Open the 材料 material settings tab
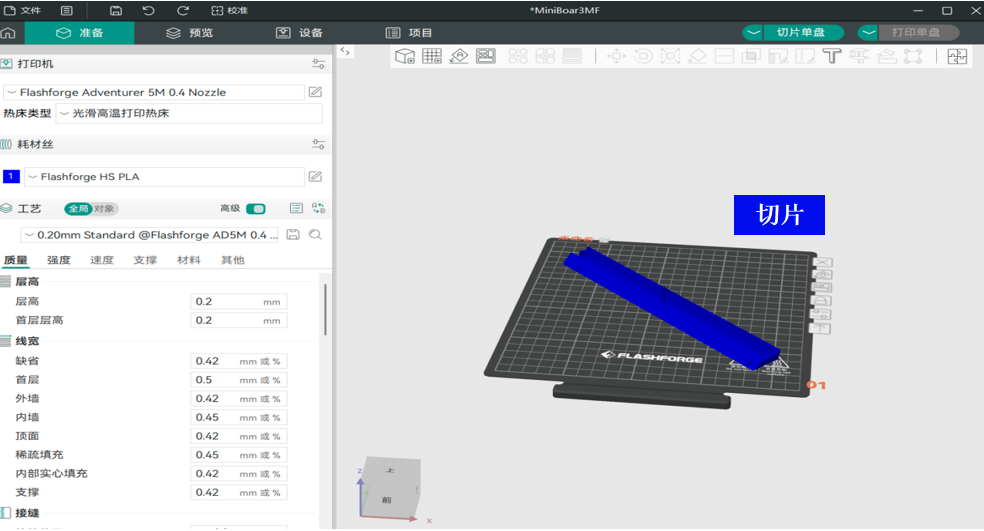This screenshot has width=984, height=531. [x=188, y=260]
